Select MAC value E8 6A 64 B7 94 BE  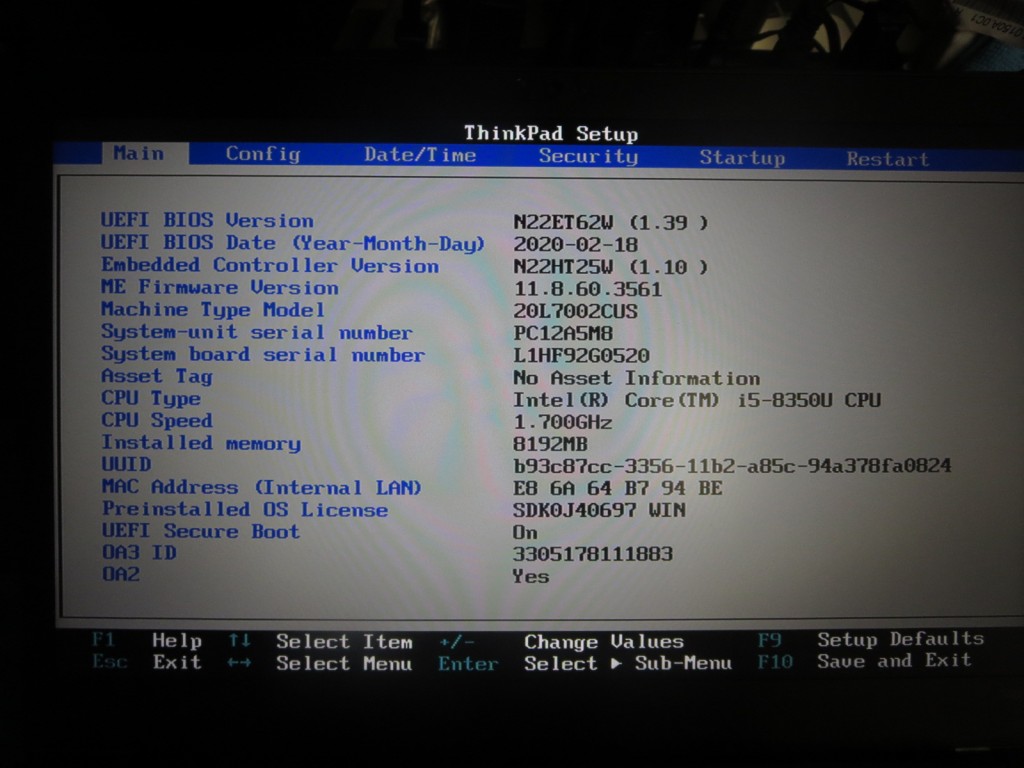618,488
